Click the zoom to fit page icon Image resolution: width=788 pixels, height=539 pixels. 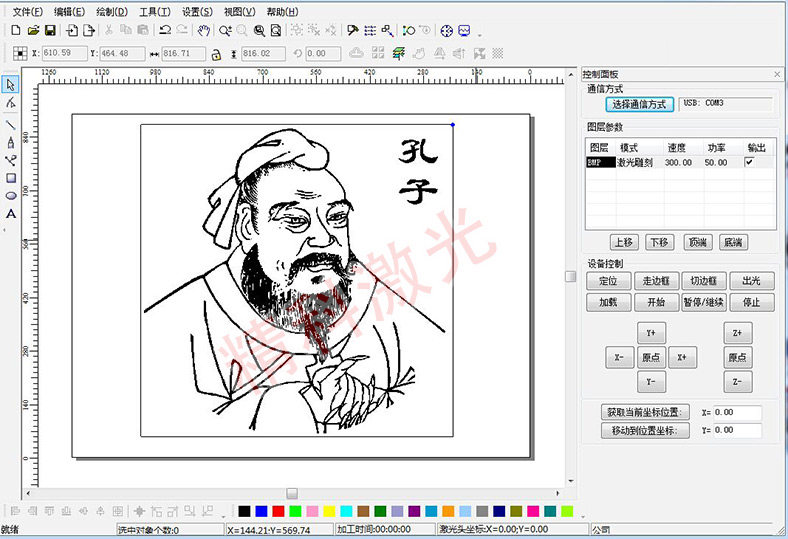click(x=276, y=31)
